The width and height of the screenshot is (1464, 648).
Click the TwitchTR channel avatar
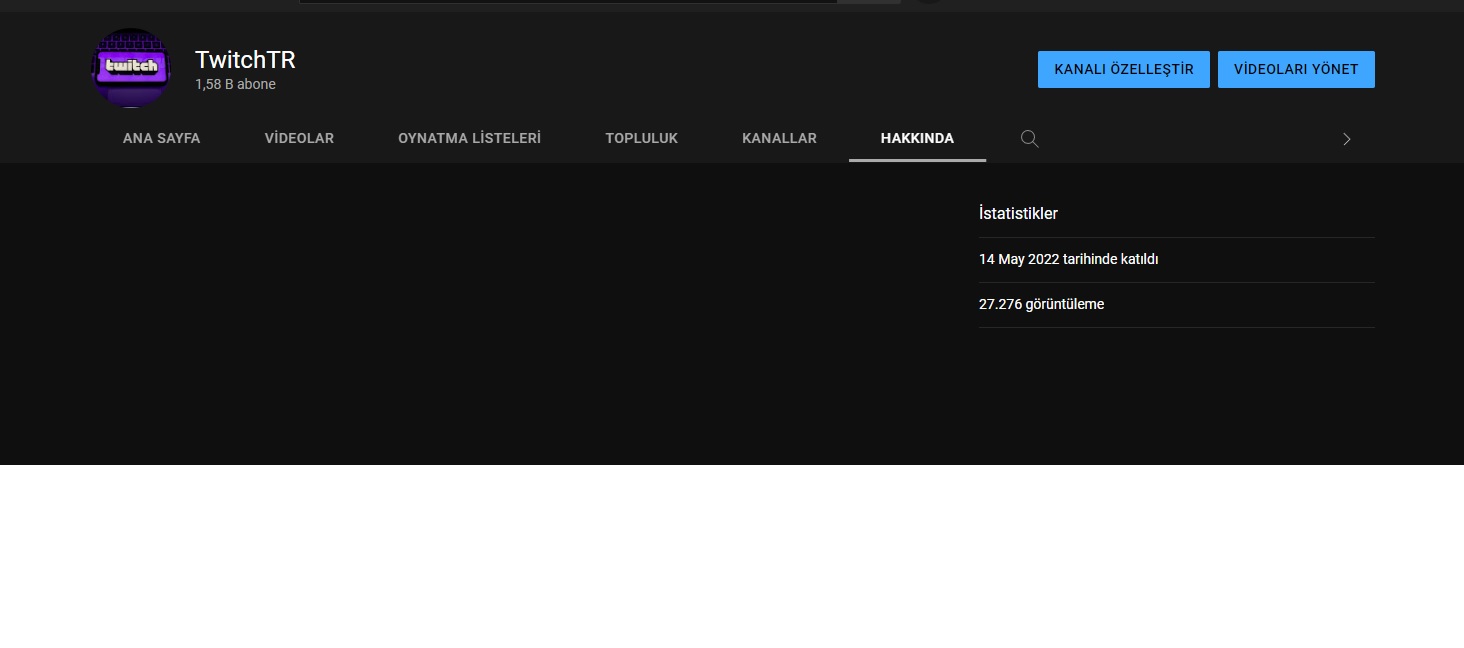131,68
